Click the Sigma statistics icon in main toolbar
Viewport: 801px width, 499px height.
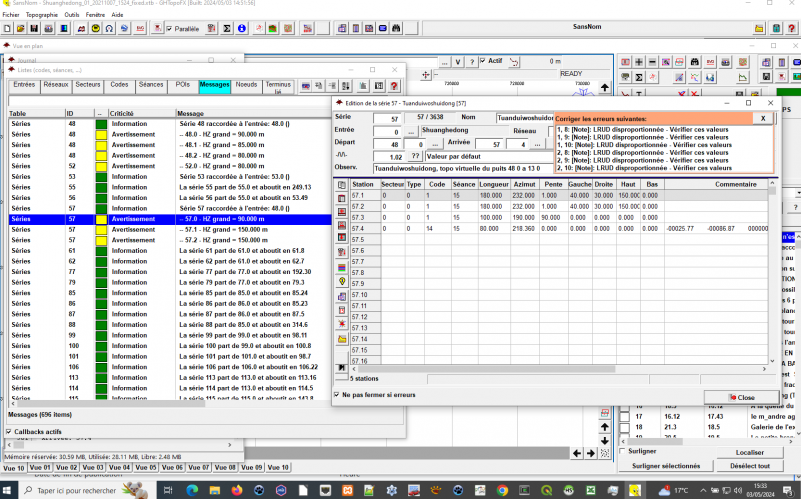(227, 29)
